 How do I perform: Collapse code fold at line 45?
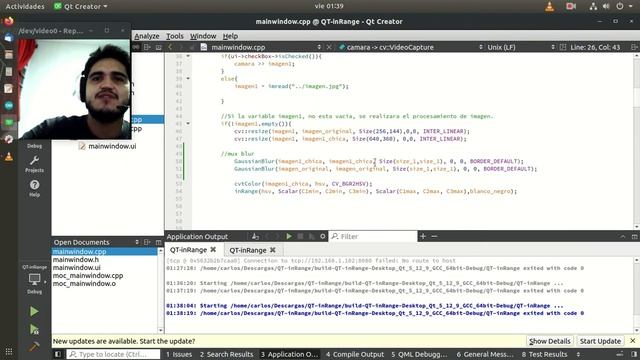pos(188,123)
